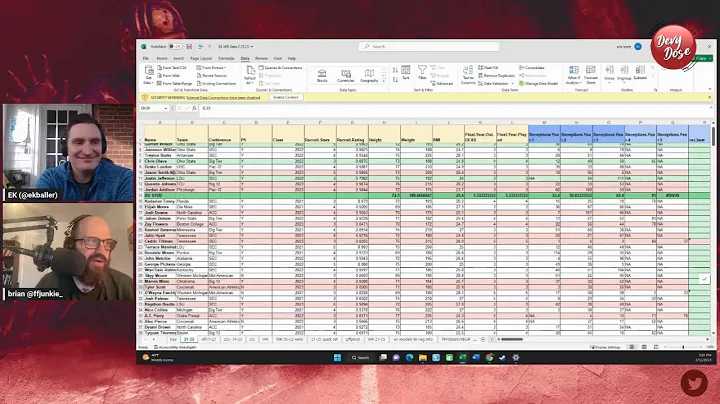Screen dimensions: 720x404
Task: Click the Enable Content button
Action: tap(286, 97)
